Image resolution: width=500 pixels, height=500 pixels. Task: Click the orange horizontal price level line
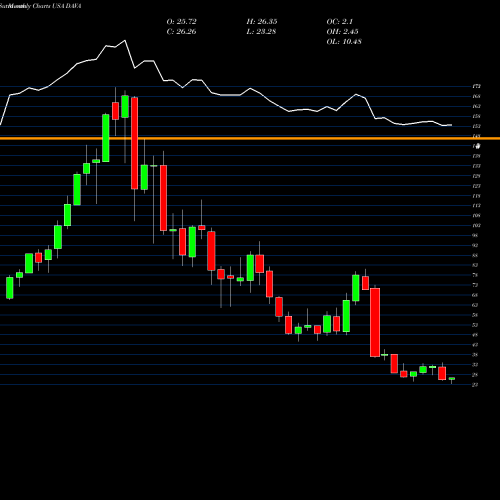click(x=250, y=138)
